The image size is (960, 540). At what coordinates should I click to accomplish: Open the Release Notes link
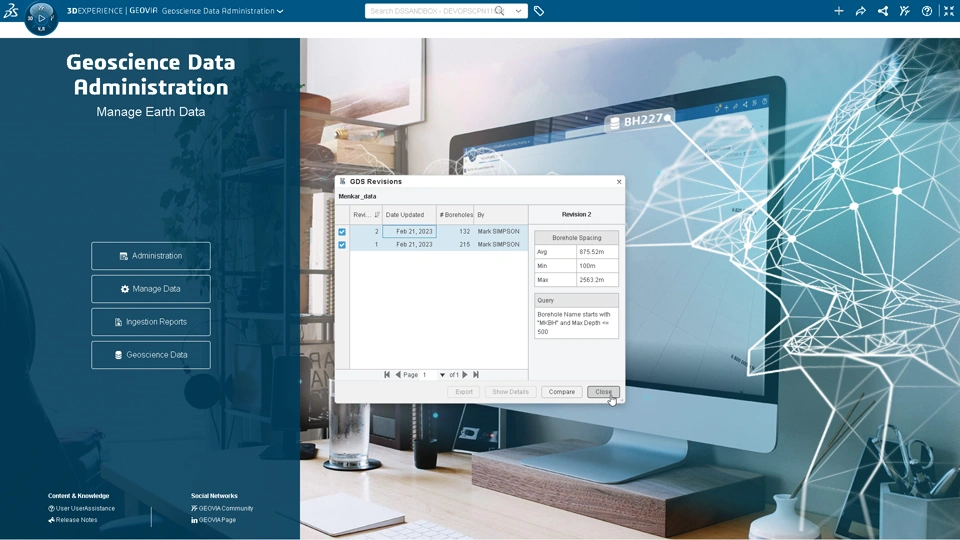coord(72,520)
